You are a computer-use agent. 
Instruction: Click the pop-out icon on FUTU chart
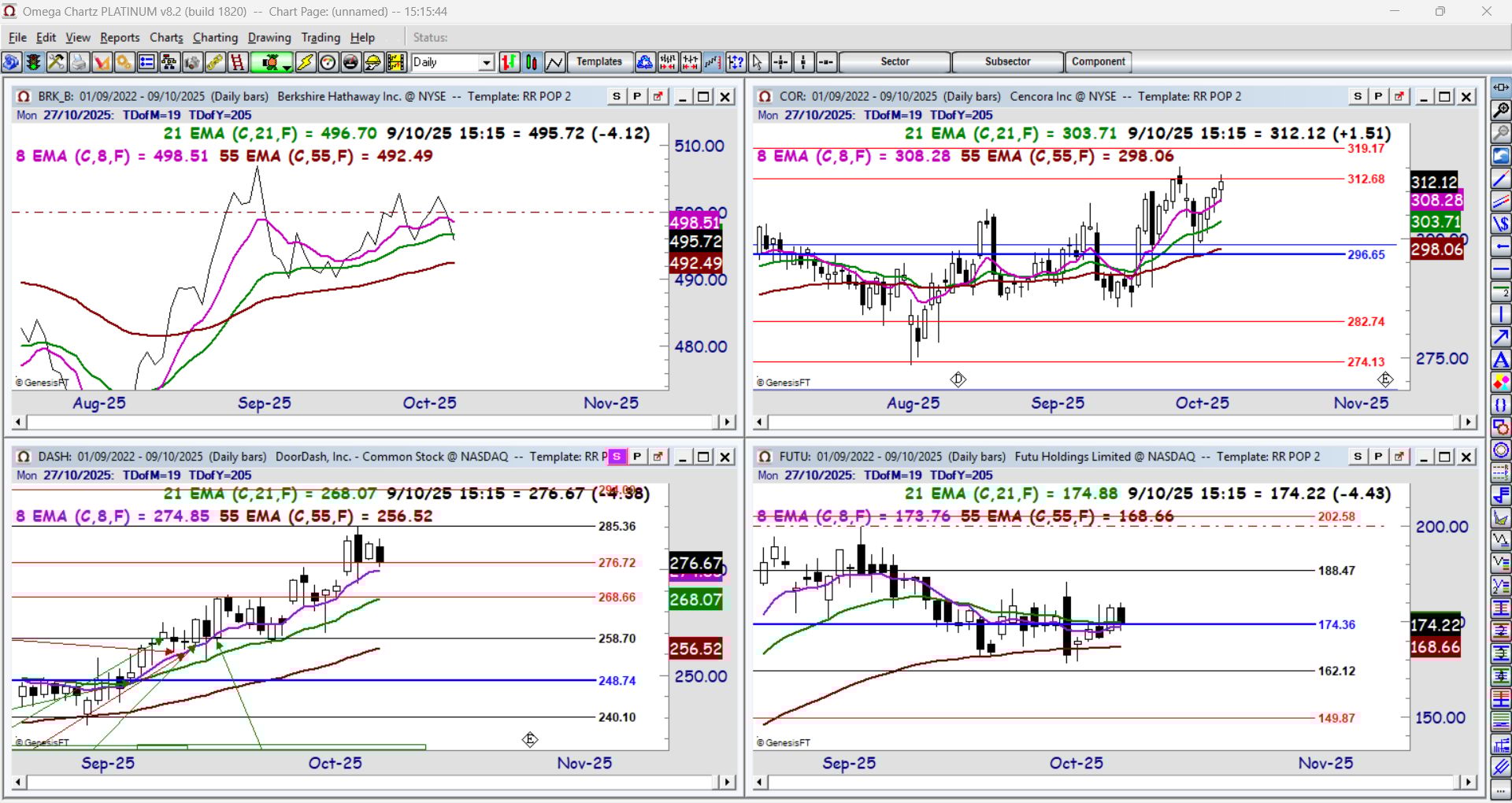(x=1399, y=457)
